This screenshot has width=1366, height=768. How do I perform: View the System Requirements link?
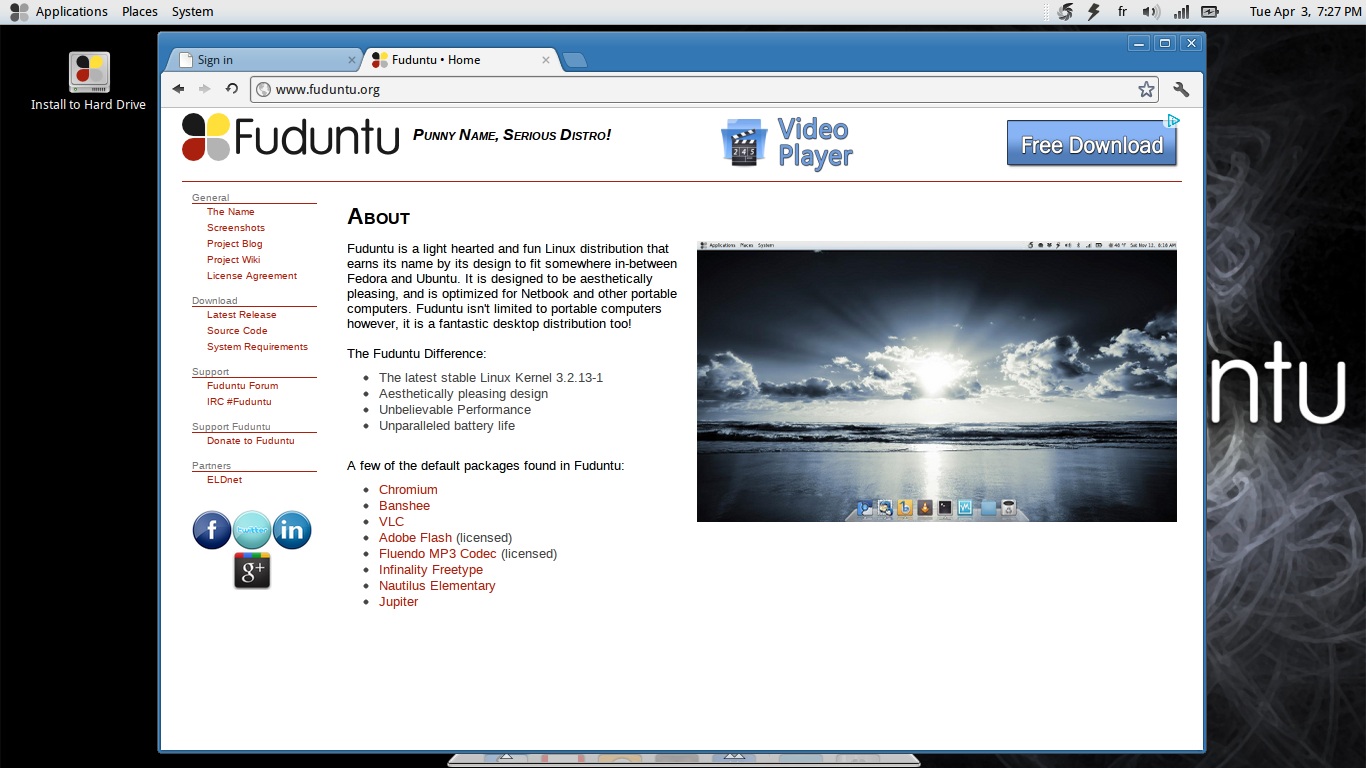coord(257,347)
